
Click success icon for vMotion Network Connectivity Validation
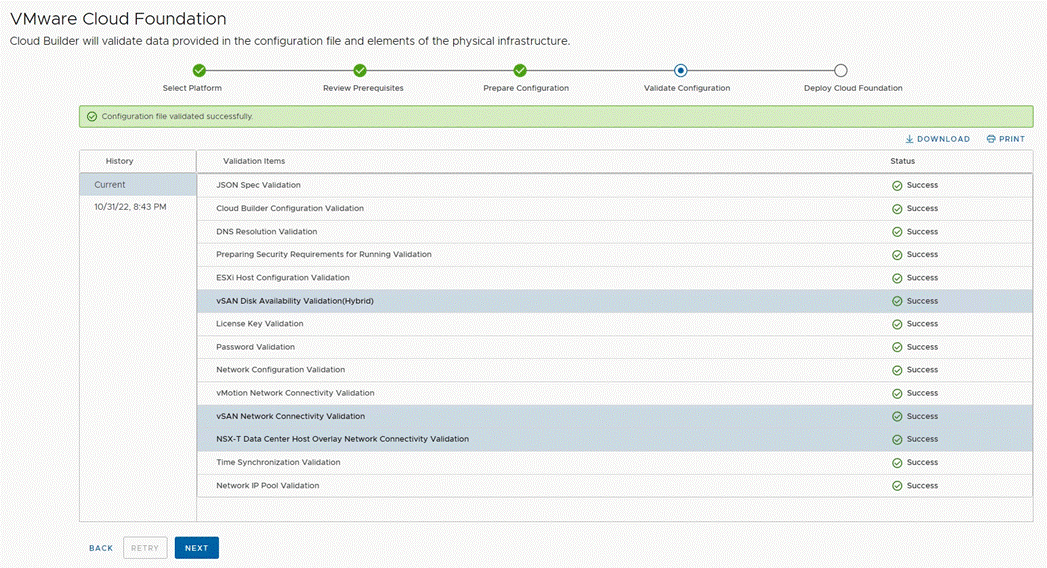[897, 393]
